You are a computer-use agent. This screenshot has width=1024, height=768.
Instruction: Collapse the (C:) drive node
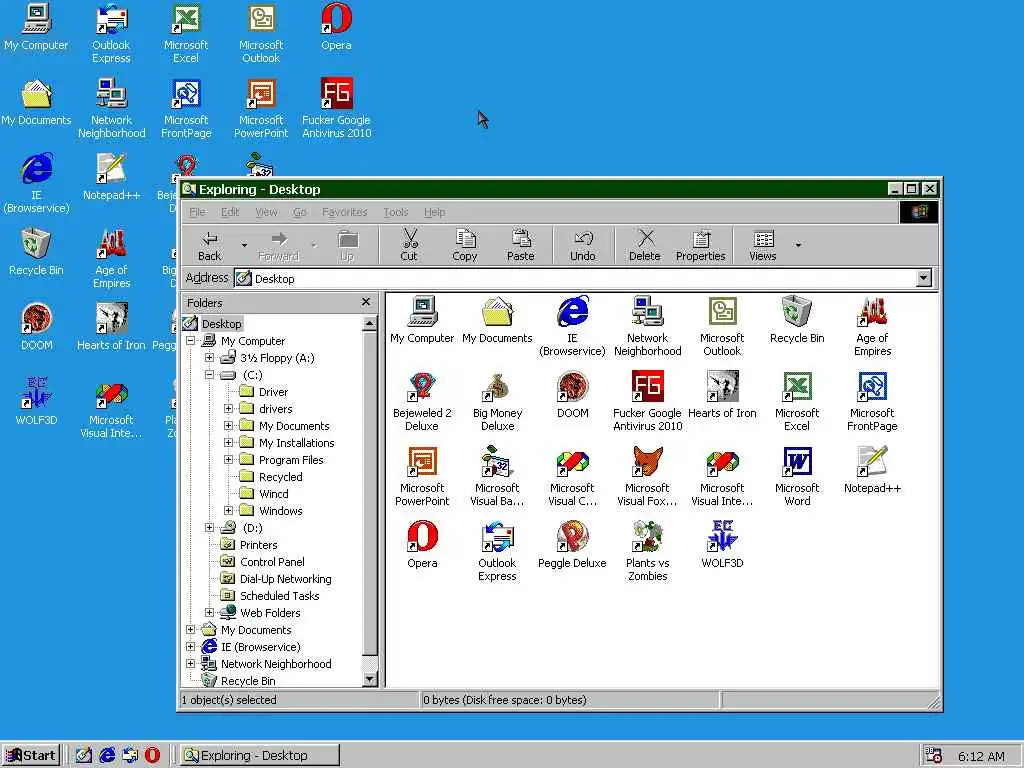[x=210, y=374]
